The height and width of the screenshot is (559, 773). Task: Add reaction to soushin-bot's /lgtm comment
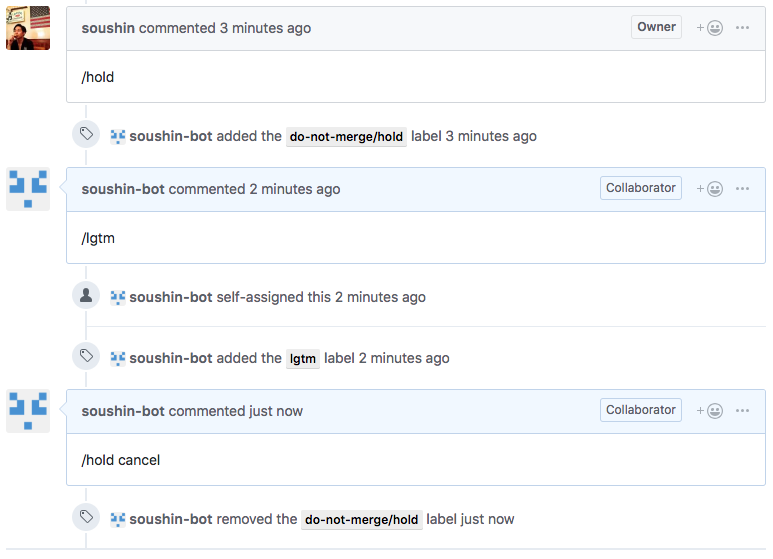point(709,189)
